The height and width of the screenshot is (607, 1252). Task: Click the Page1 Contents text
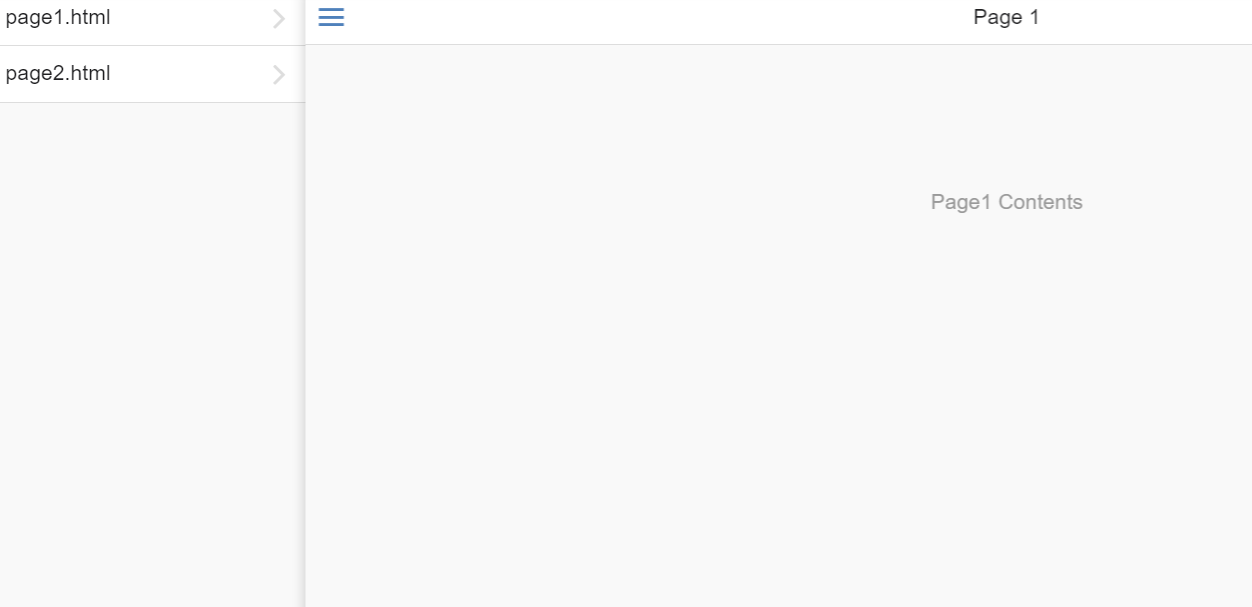[1006, 202]
